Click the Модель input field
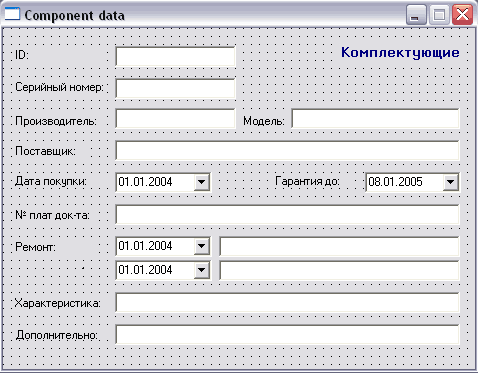This screenshot has height=373, width=478. pyautogui.click(x=376, y=119)
